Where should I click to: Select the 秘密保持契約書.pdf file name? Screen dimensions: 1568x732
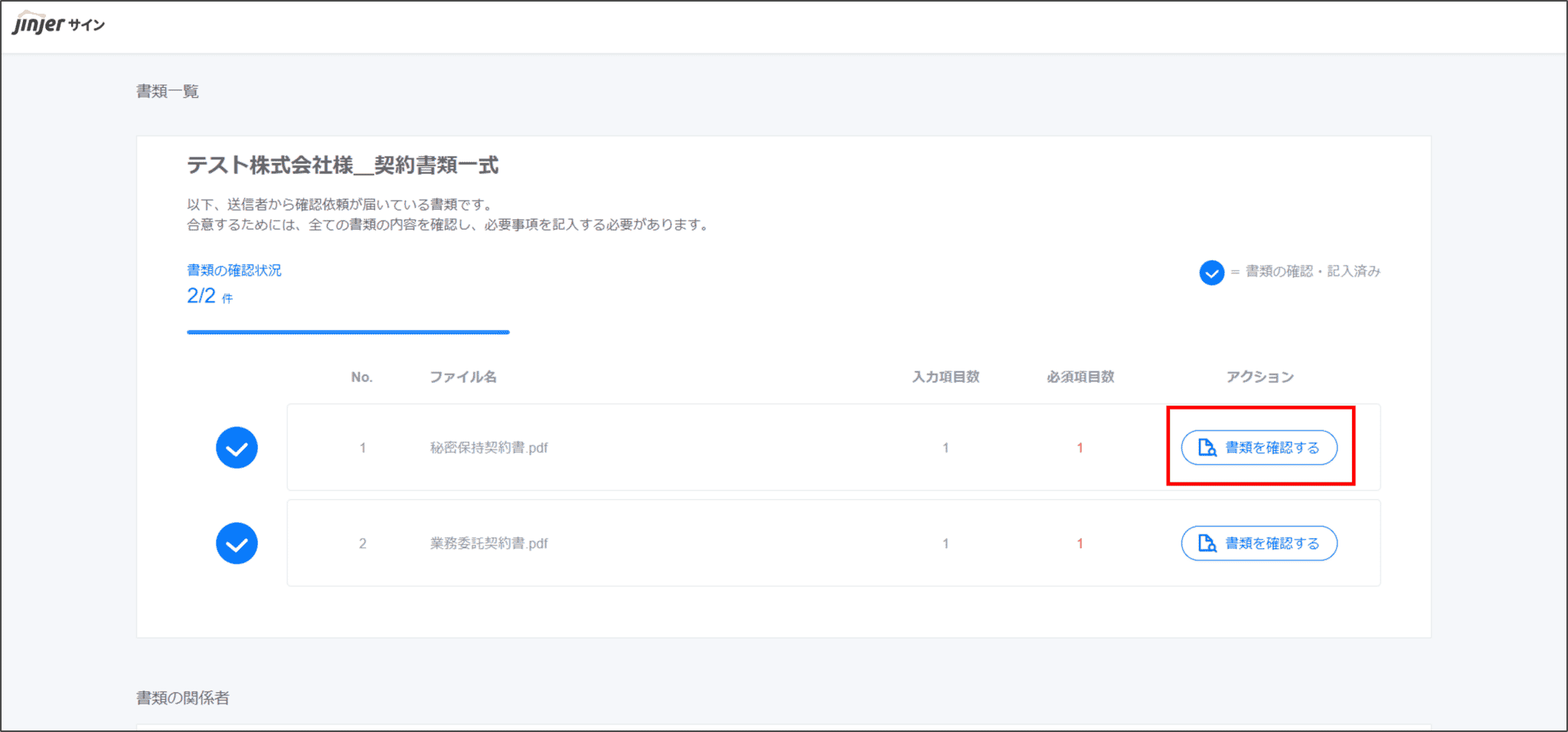[x=488, y=448]
